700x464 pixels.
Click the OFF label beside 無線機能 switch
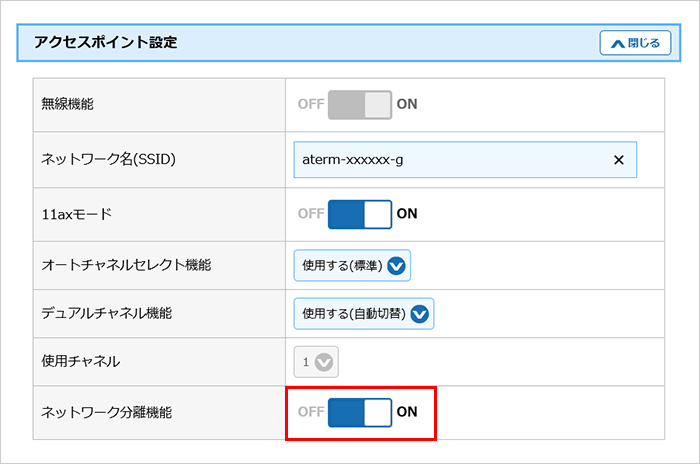[310, 104]
